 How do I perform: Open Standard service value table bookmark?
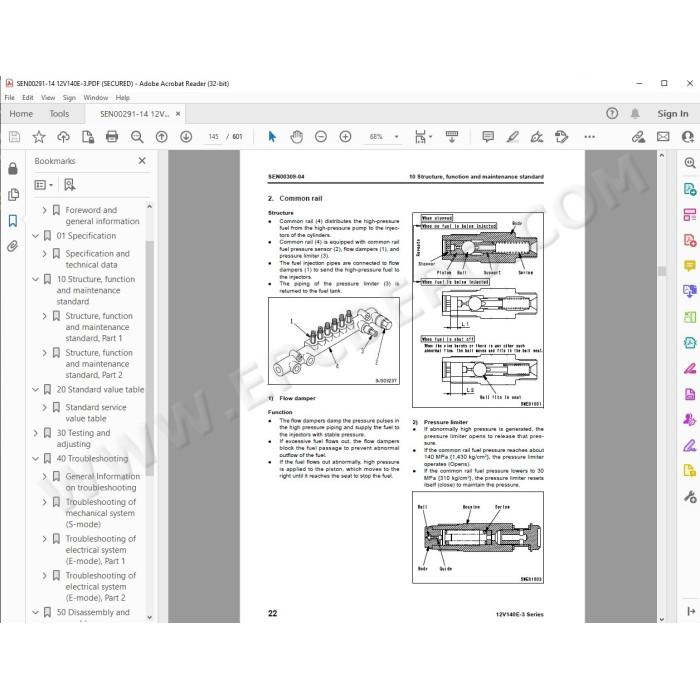pyautogui.click(x=96, y=412)
